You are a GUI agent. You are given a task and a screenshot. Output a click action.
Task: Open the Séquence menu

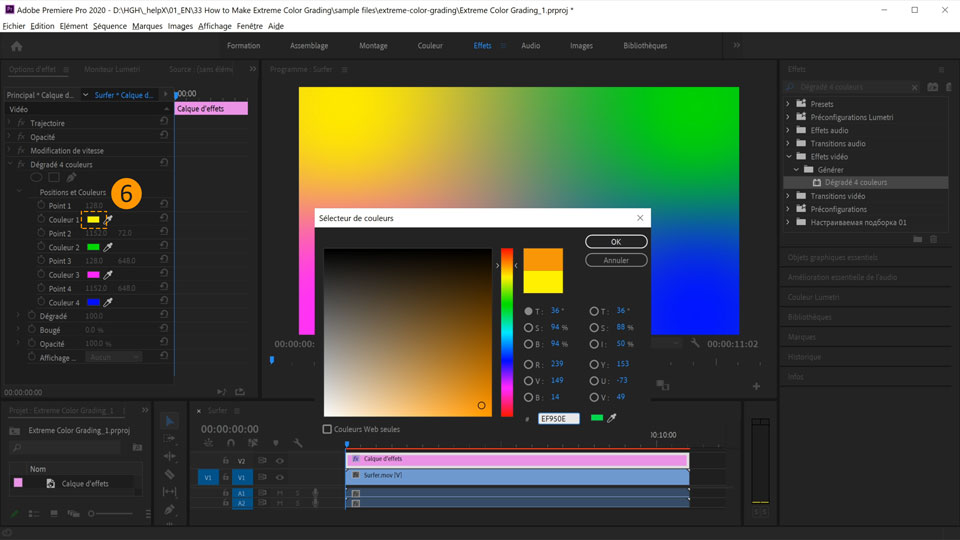click(x=109, y=26)
